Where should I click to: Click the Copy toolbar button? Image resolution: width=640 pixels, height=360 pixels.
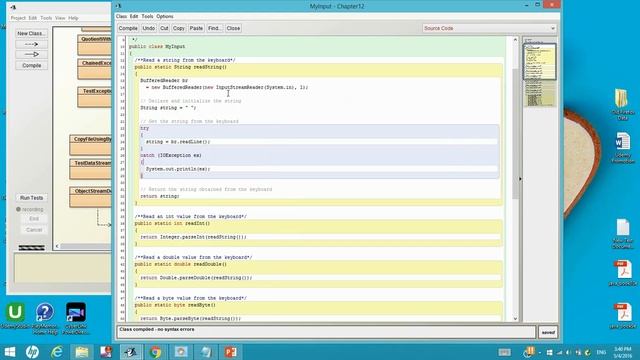click(x=179, y=28)
